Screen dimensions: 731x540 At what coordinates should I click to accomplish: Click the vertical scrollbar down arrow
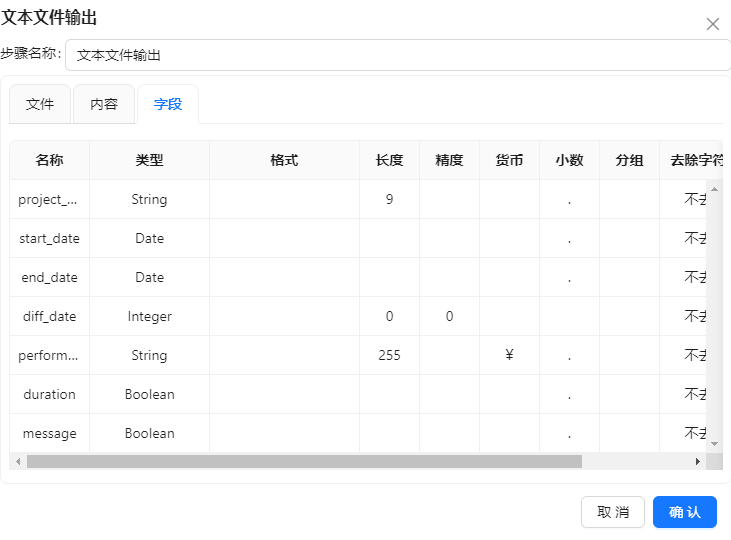click(714, 443)
